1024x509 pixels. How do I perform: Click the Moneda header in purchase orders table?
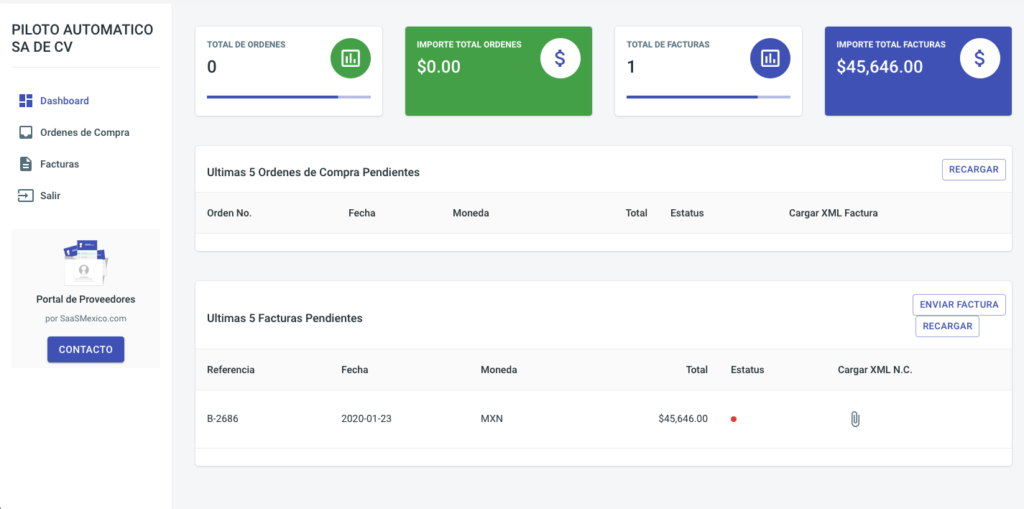point(471,213)
